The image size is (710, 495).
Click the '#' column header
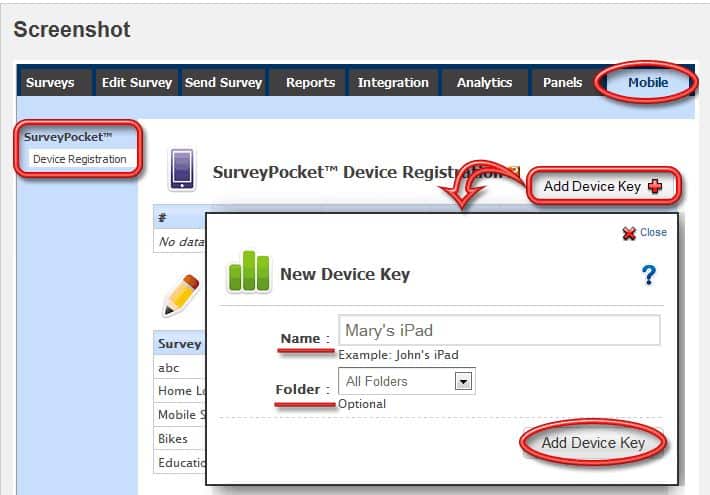tap(180, 218)
